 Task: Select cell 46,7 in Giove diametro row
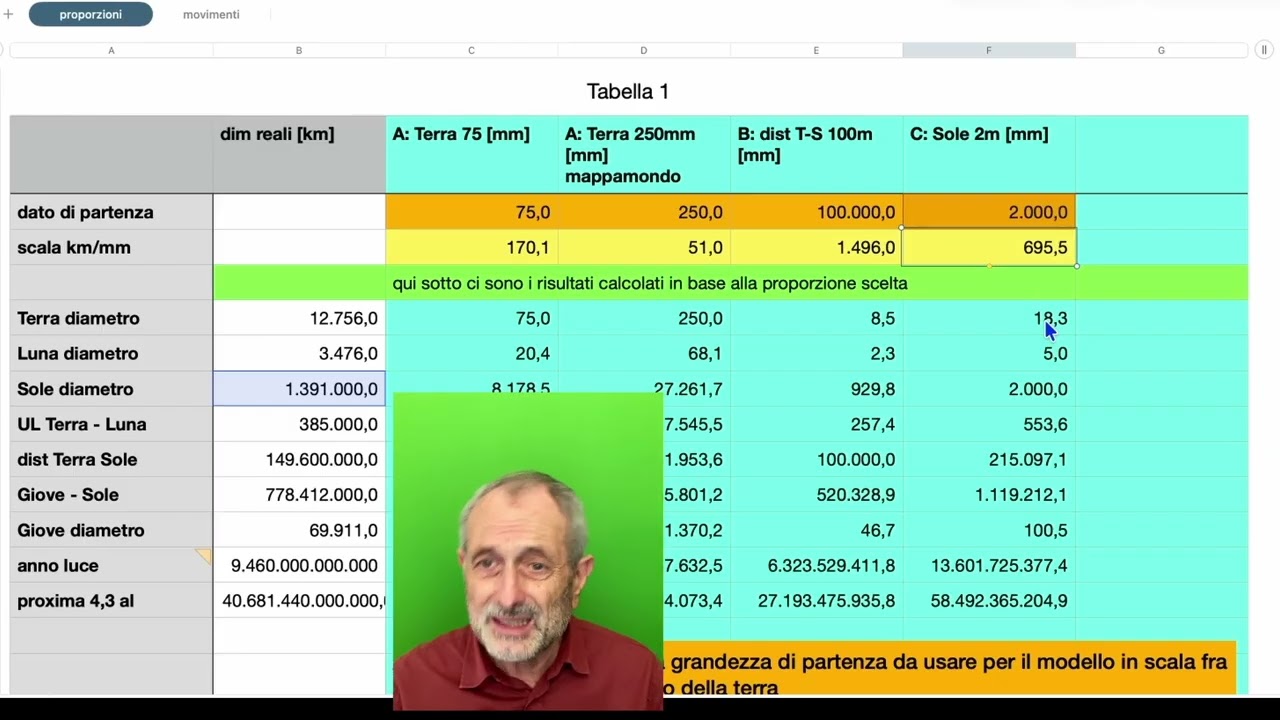(816, 530)
